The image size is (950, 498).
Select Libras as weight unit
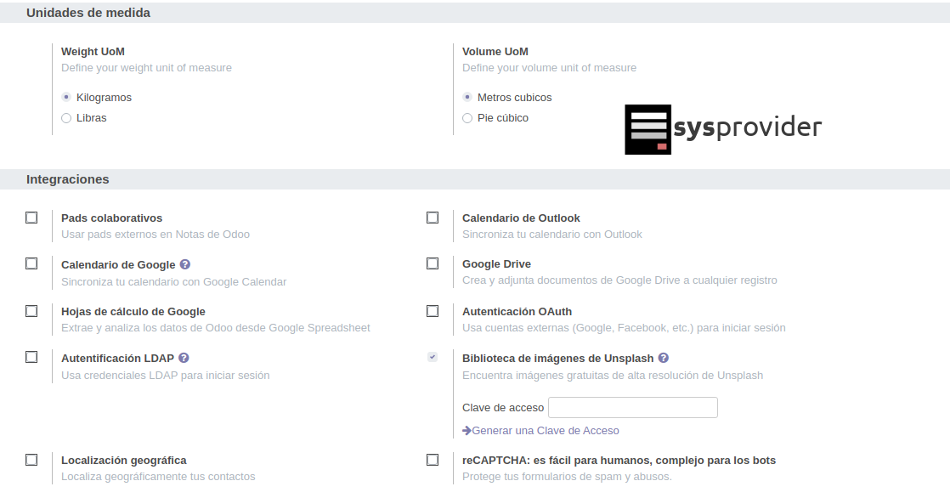[x=66, y=118]
